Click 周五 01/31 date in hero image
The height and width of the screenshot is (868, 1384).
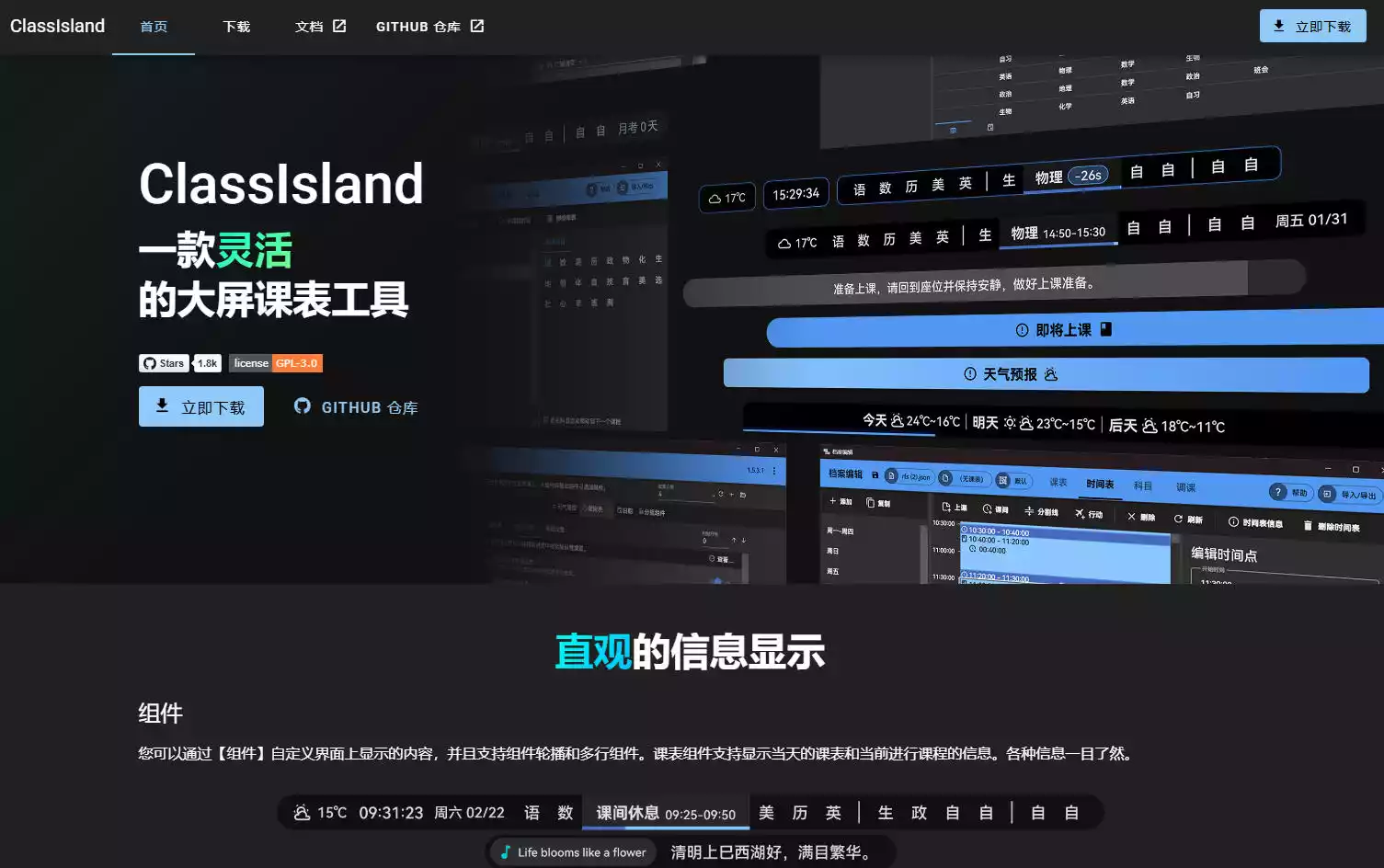(x=1311, y=220)
